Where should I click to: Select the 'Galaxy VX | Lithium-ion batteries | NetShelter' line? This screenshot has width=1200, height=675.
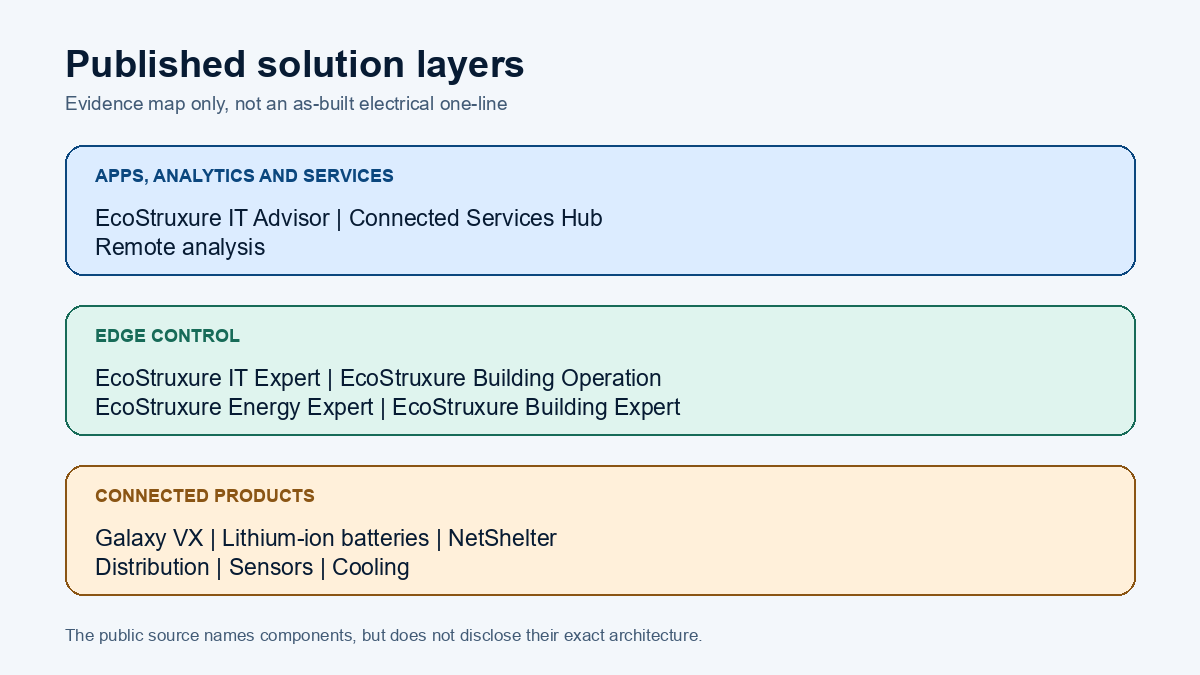point(326,538)
